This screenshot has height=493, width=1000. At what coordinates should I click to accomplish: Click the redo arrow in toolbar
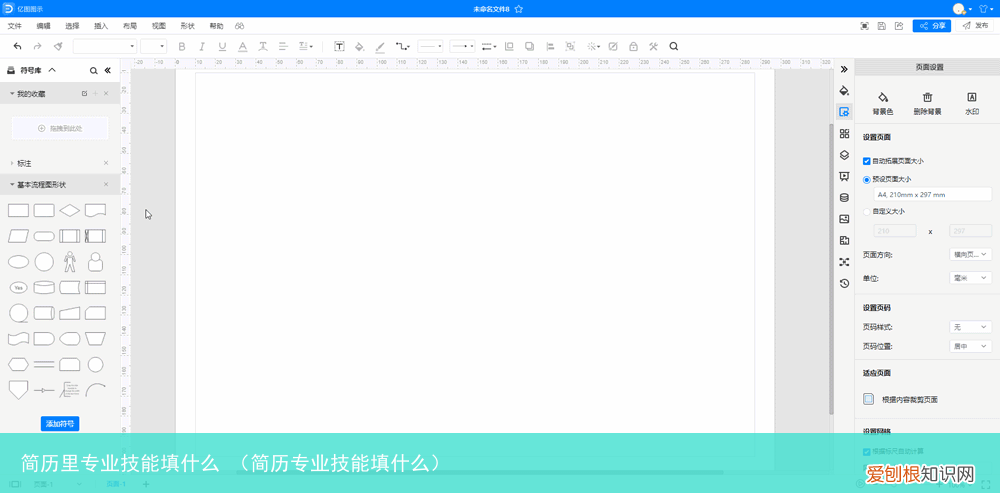[x=37, y=46]
